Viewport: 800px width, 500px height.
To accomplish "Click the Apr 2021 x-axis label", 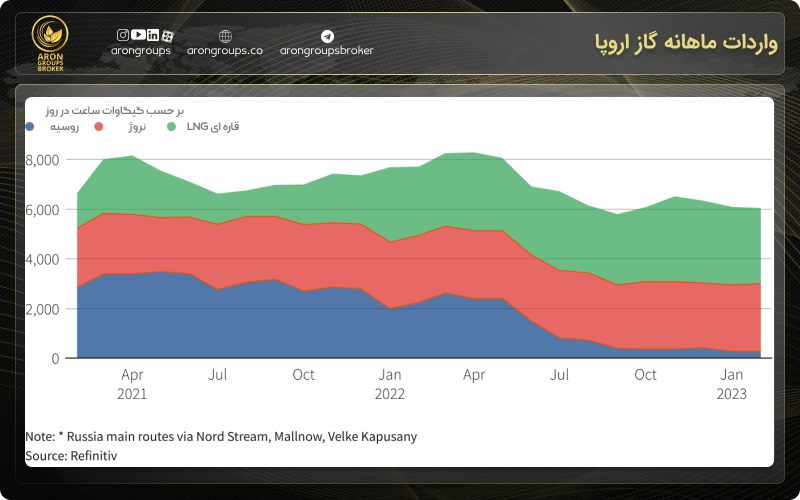I will point(132,384).
